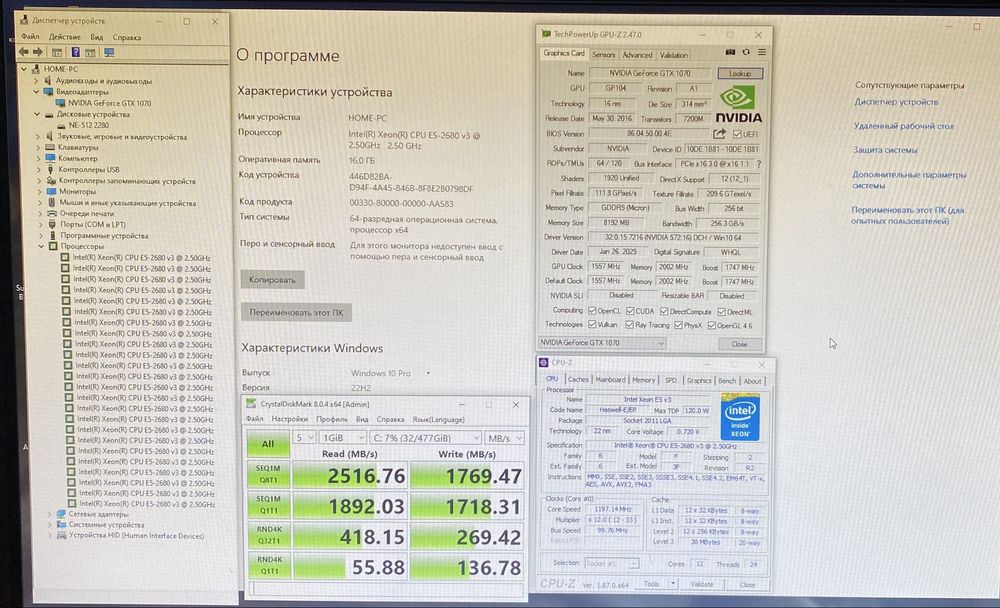The height and width of the screenshot is (608, 1000).
Task: Click the Close button in GPU-Z
Action: tap(739, 345)
